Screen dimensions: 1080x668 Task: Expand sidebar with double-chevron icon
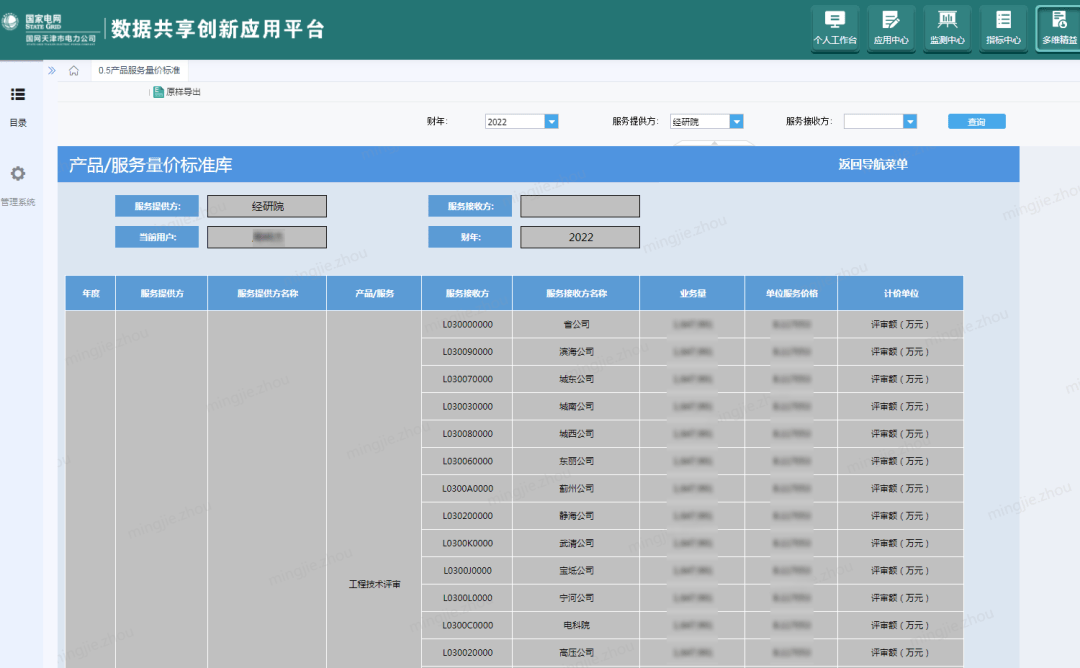(x=52, y=70)
